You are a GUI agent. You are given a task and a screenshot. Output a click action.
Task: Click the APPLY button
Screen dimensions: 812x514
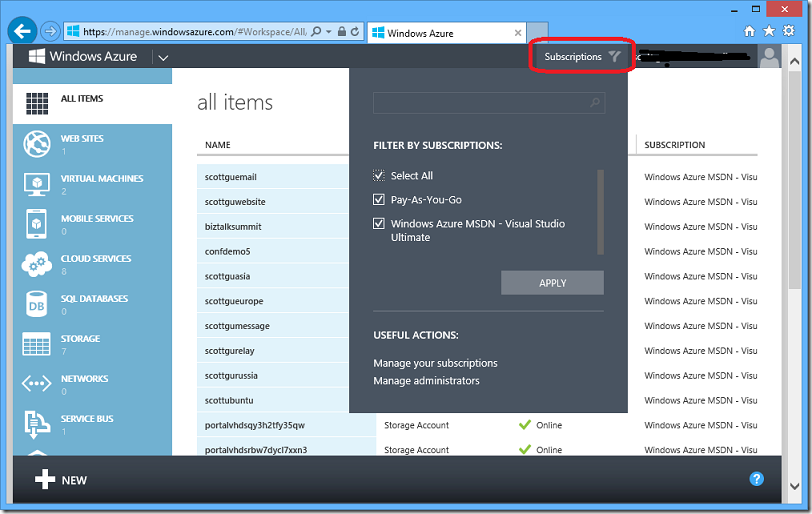click(552, 283)
